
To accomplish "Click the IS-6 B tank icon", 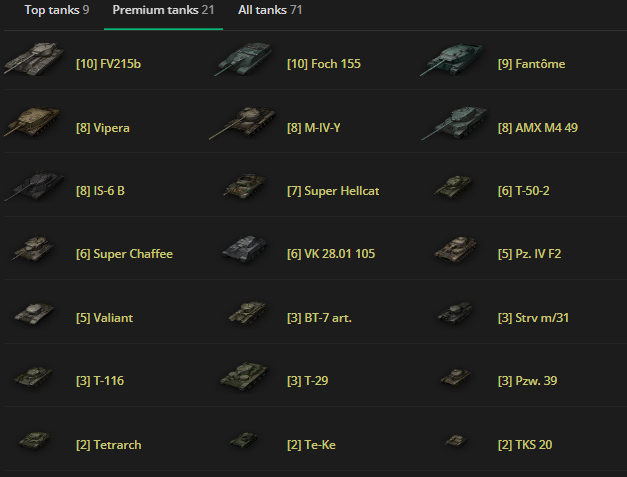I will pyautogui.click(x=34, y=186).
